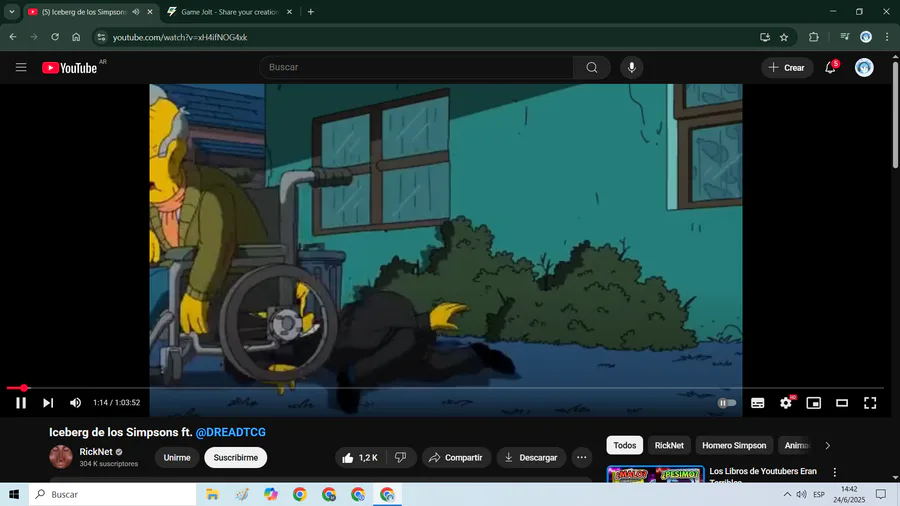Image resolution: width=900 pixels, height=506 pixels.
Task: Activate the miniplayer
Action: point(813,403)
